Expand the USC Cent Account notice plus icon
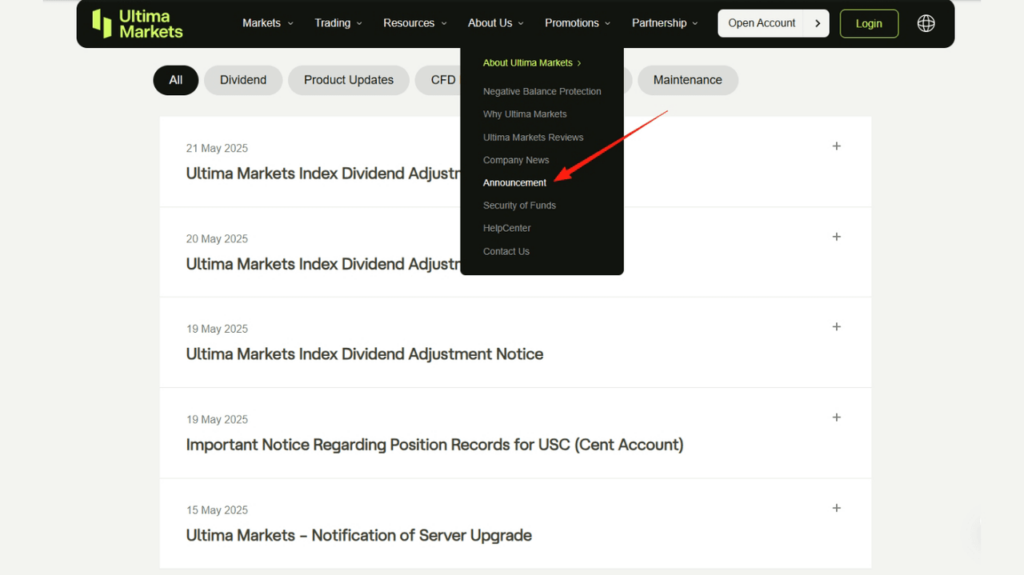 point(837,418)
